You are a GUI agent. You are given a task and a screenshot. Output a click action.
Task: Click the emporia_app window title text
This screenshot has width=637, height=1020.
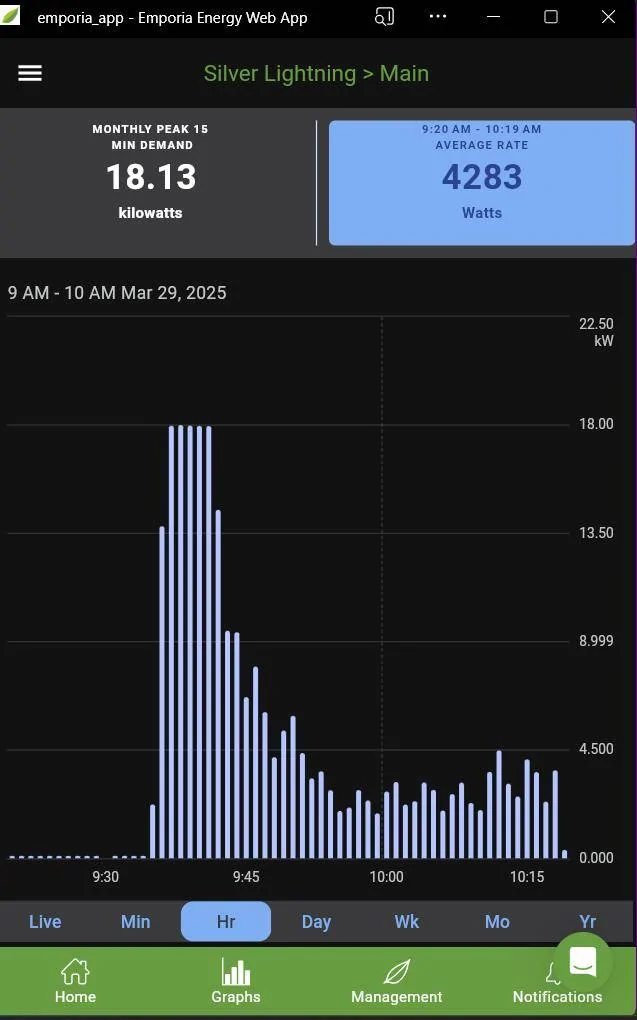172,18
